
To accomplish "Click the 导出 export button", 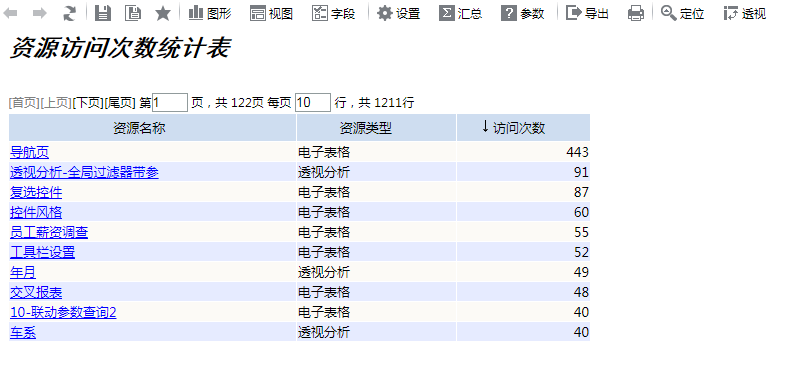I will 587,13.
